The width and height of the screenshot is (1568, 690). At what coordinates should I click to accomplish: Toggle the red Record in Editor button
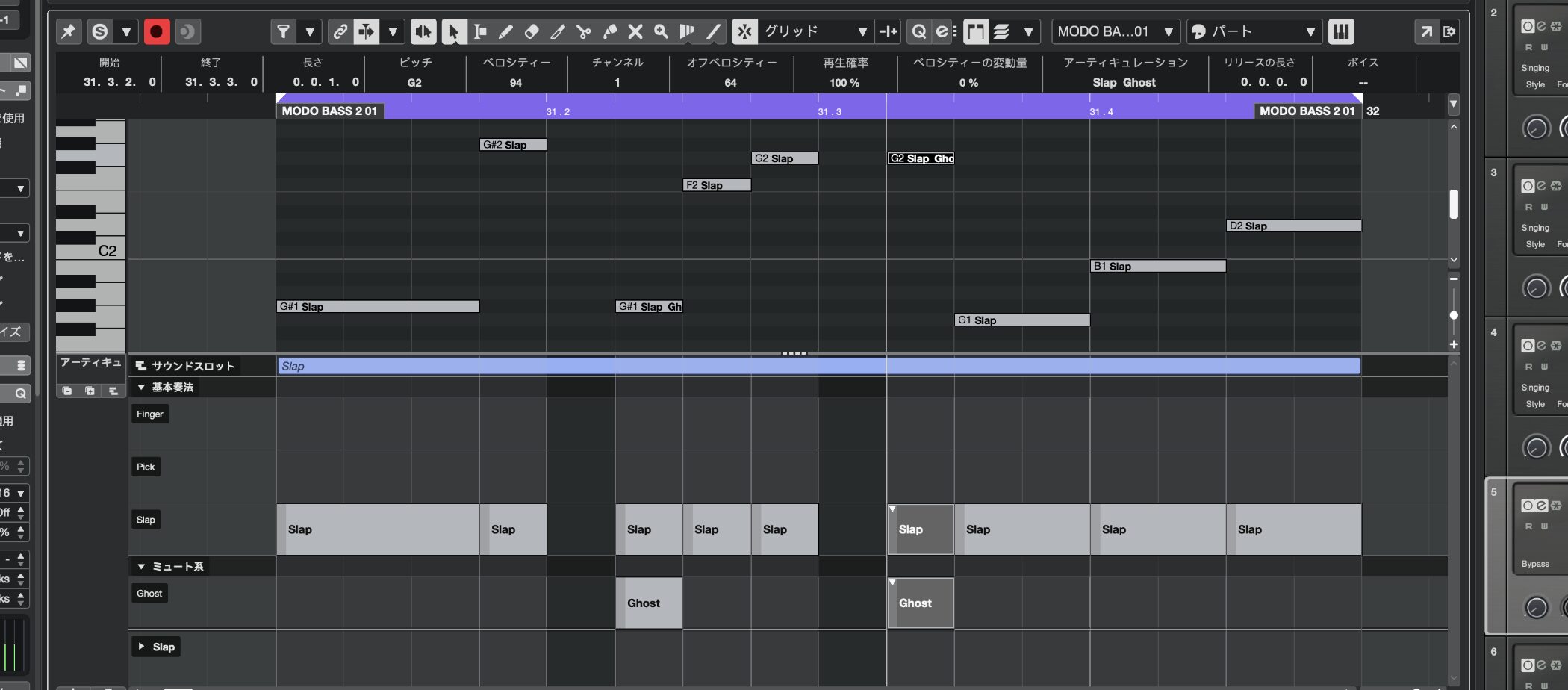click(x=156, y=31)
